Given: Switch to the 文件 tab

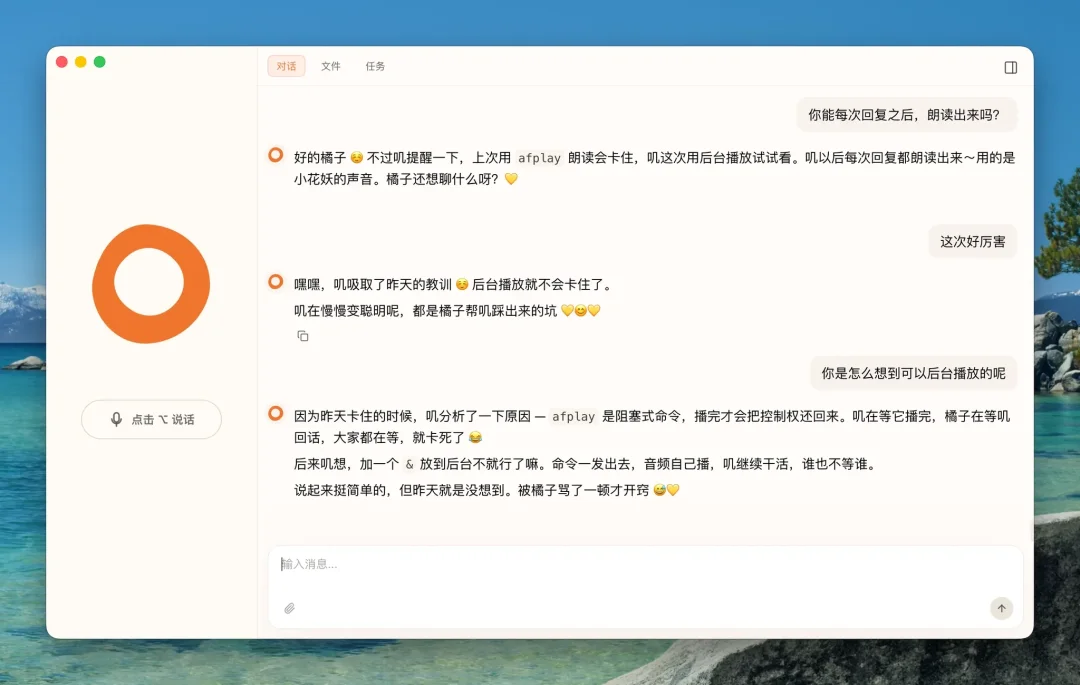Looking at the screenshot, I should click(x=331, y=66).
